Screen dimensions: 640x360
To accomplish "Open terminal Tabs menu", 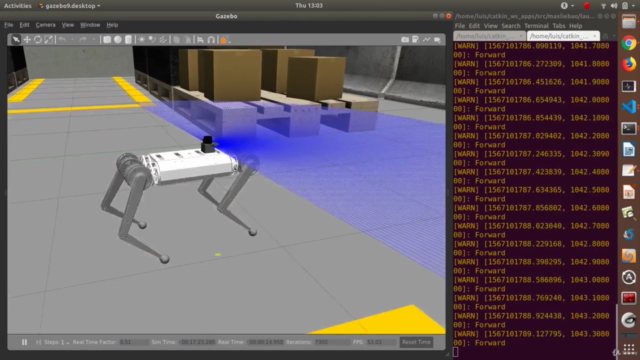I will [559, 26].
